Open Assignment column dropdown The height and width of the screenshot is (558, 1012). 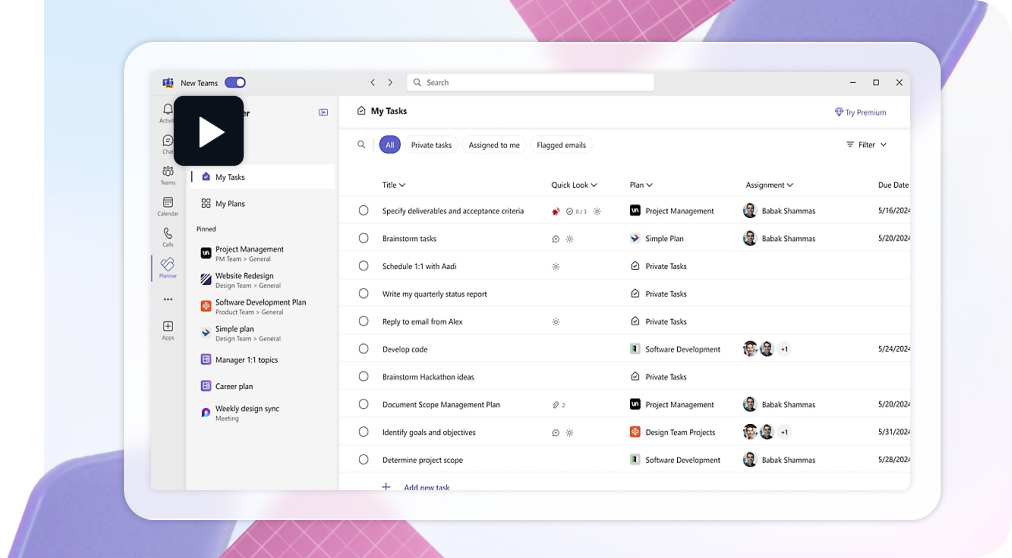tap(769, 184)
